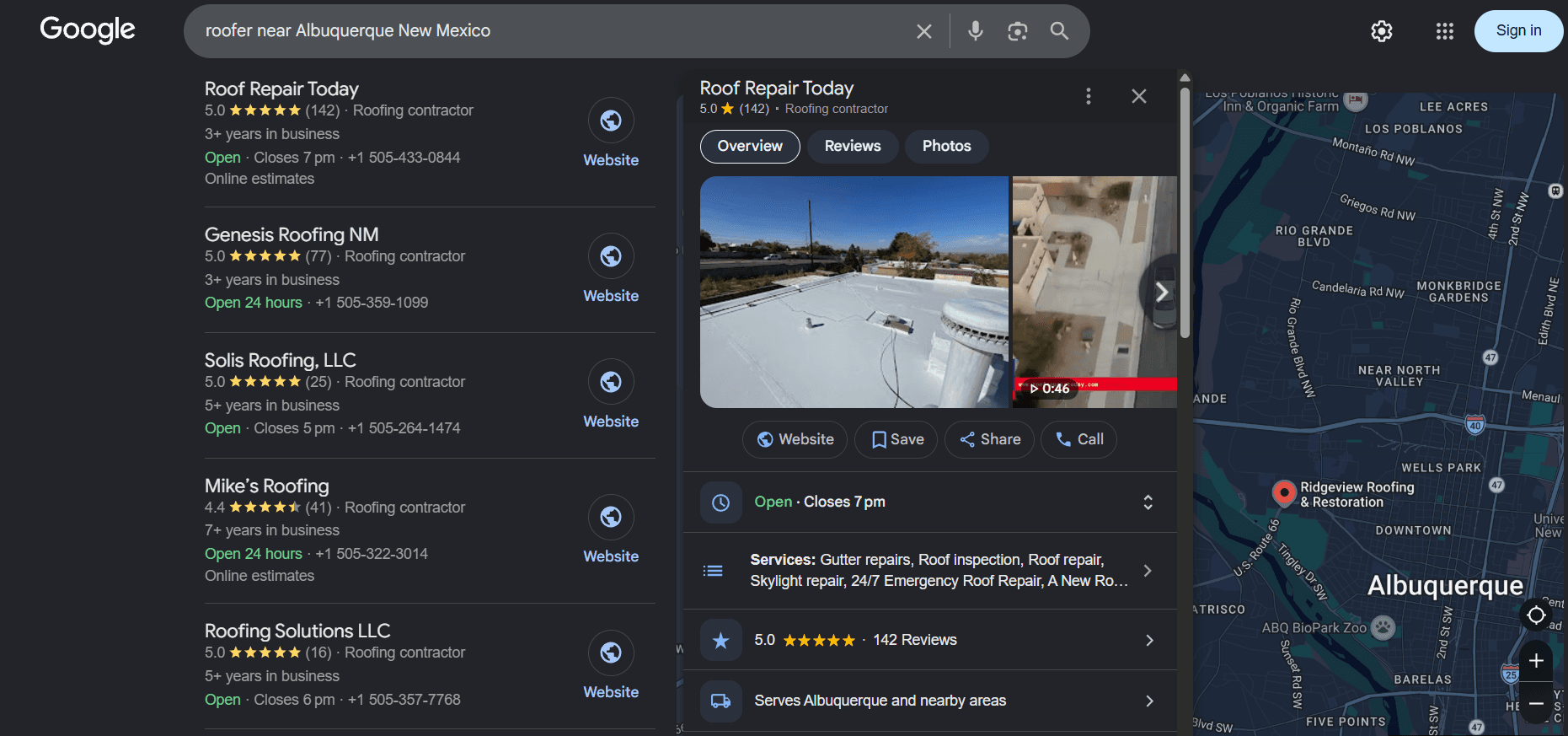Close the Roof Repair Today panel

click(1139, 96)
